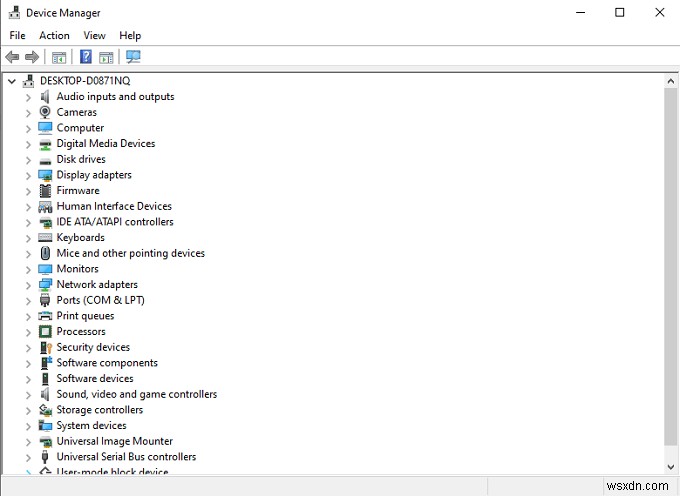Click the Security devices key icon
Image resolution: width=680 pixels, height=496 pixels.
[x=46, y=347]
